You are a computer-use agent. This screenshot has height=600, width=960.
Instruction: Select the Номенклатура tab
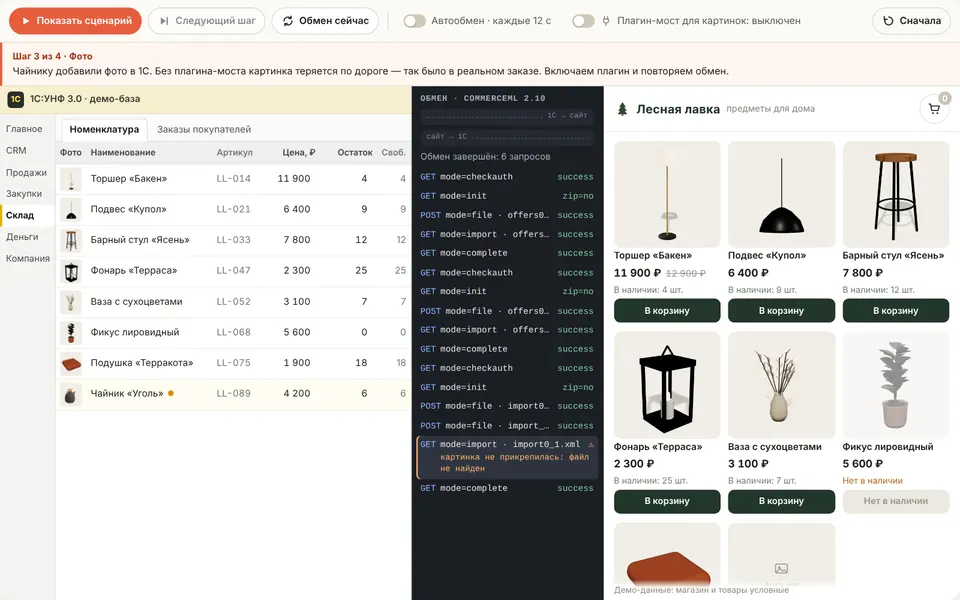point(104,129)
